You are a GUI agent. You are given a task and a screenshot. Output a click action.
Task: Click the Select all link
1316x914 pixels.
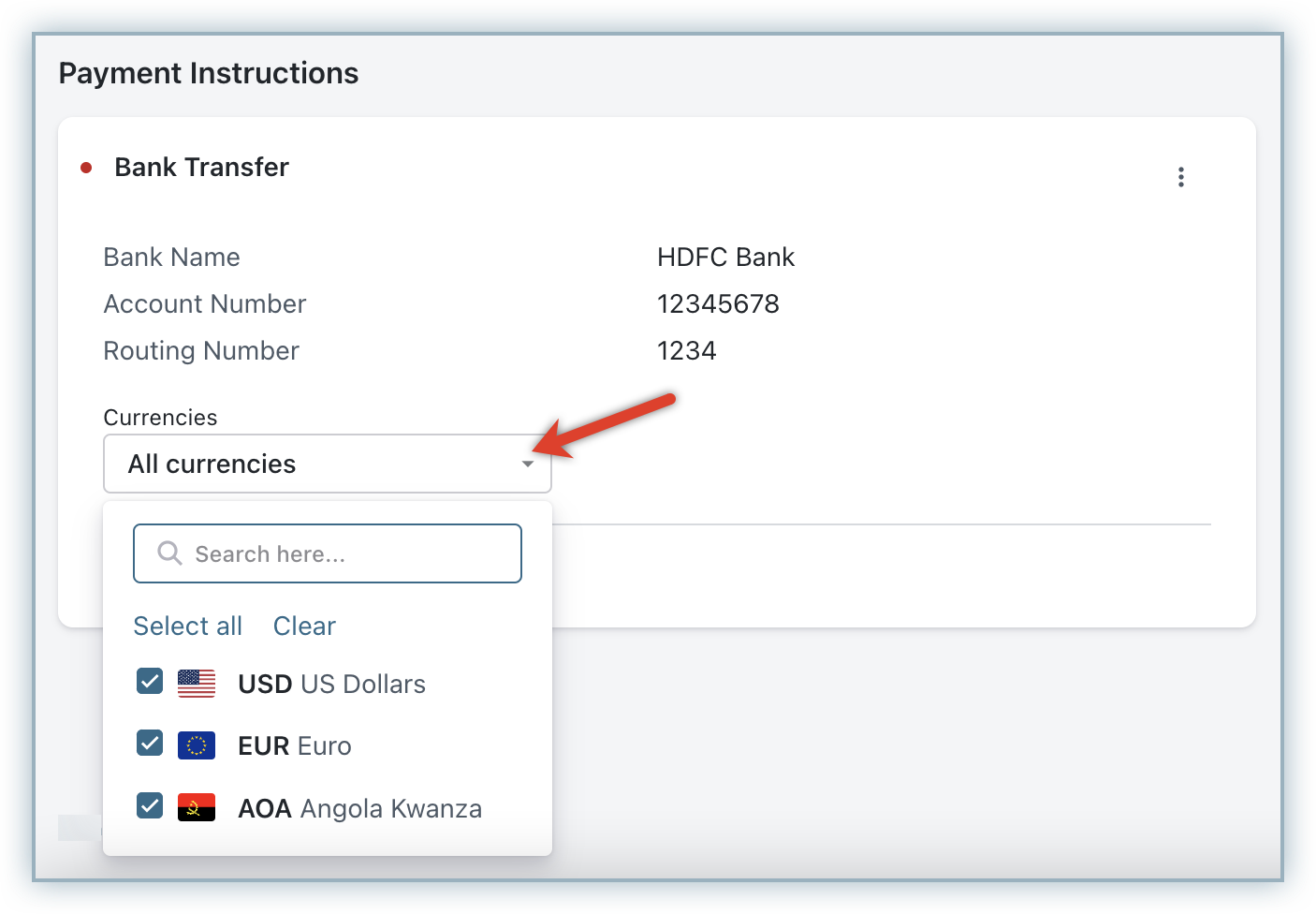[x=187, y=626]
